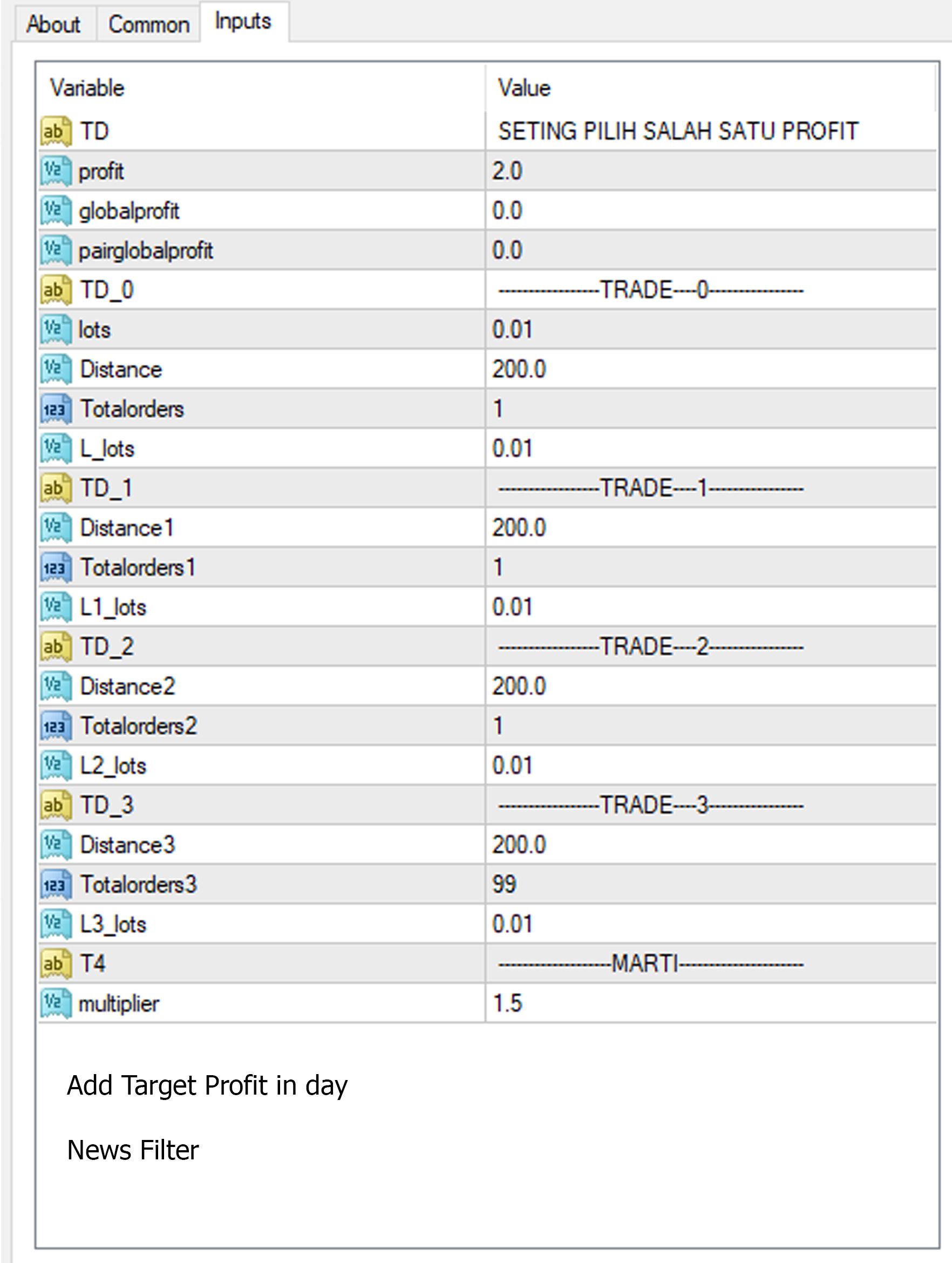
Task: Click the integer icon beside Totalorders
Action: coord(56,409)
